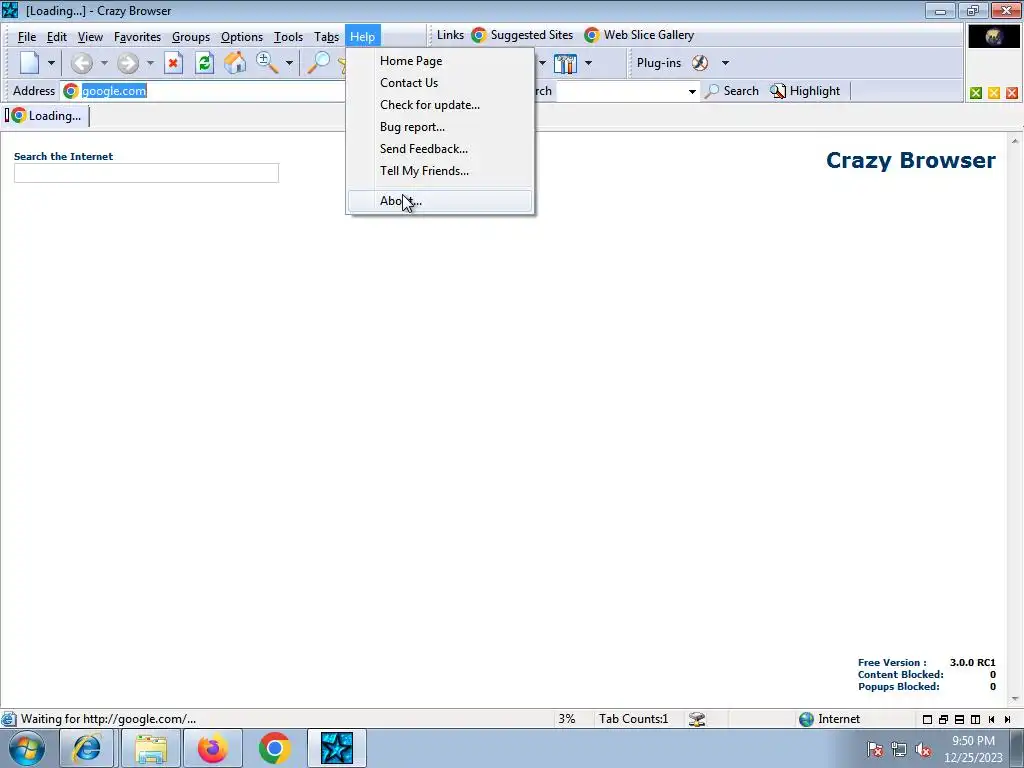Viewport: 1024px width, 768px height.
Task: Click the Search button in search bar
Action: click(732, 91)
